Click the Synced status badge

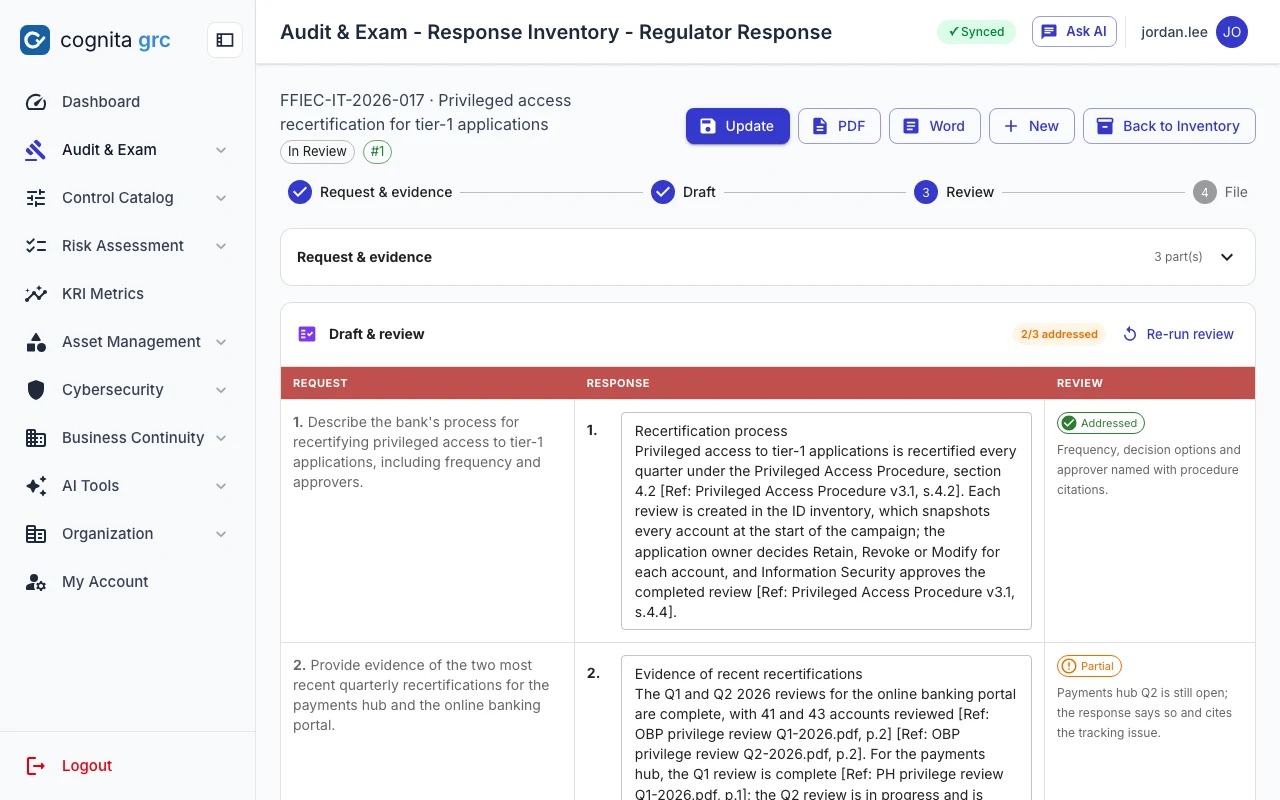(x=976, y=32)
